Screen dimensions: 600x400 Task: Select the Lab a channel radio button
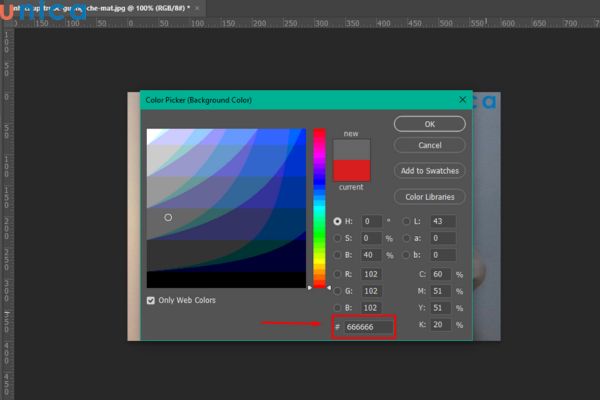(406, 238)
